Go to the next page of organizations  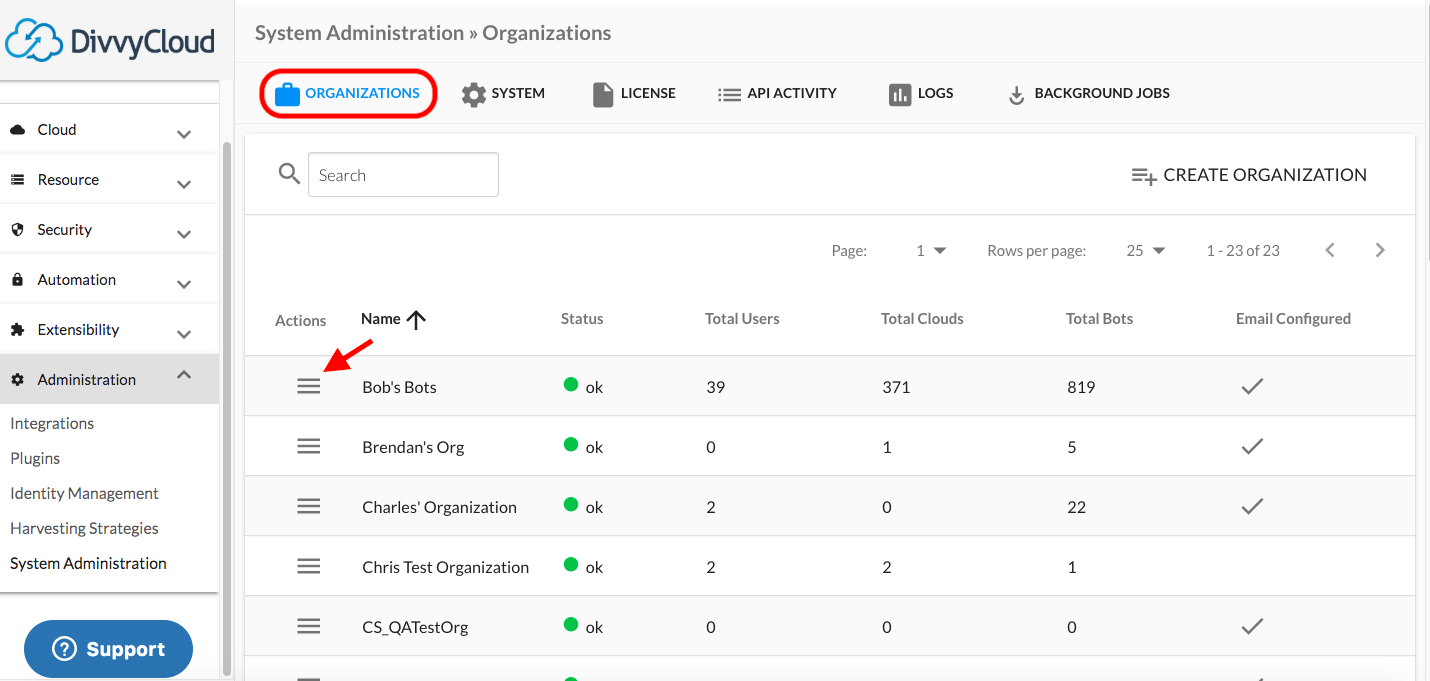point(1380,250)
